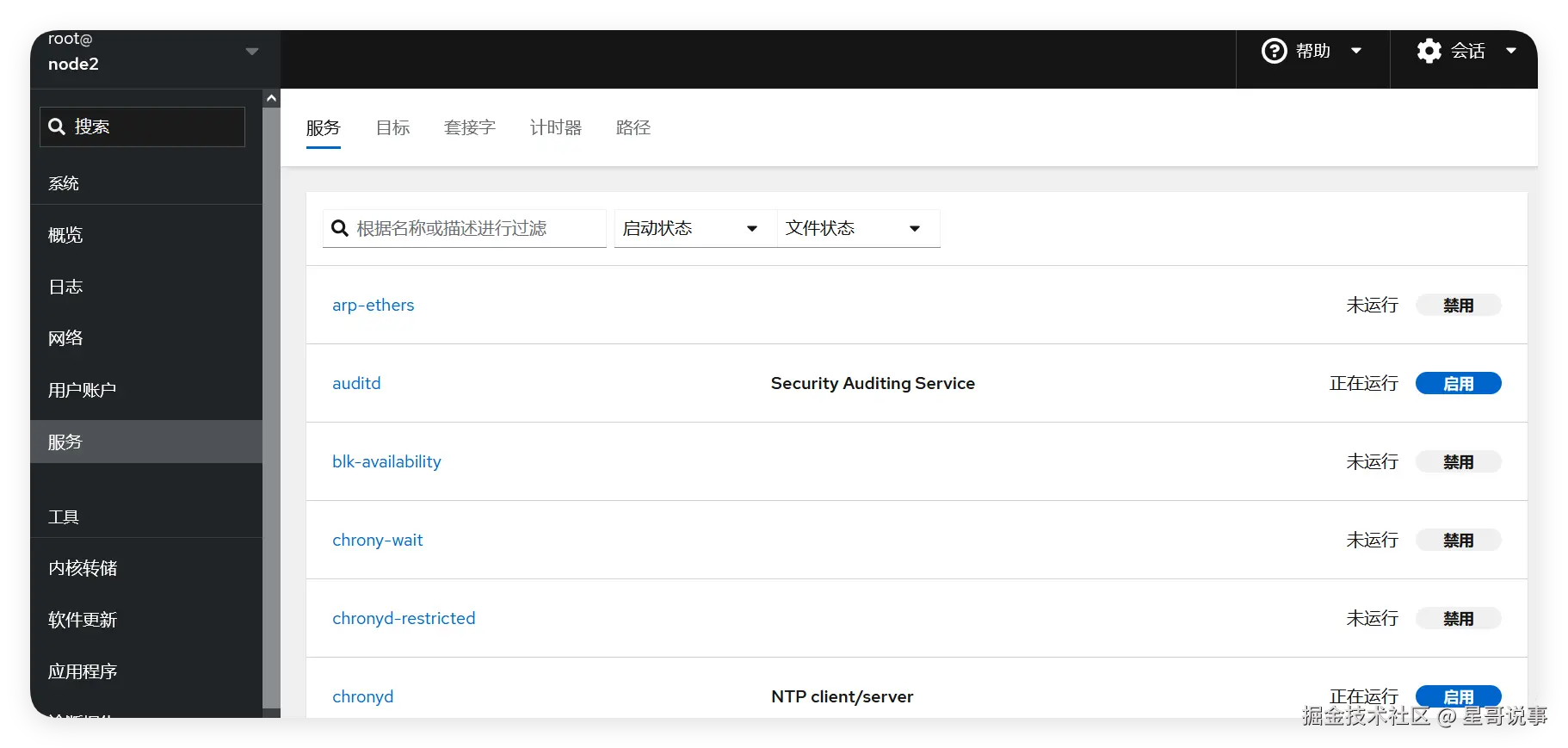The width and height of the screenshot is (1568, 748).
Task: Click the 启用 badge for auditd
Action: point(1458,384)
